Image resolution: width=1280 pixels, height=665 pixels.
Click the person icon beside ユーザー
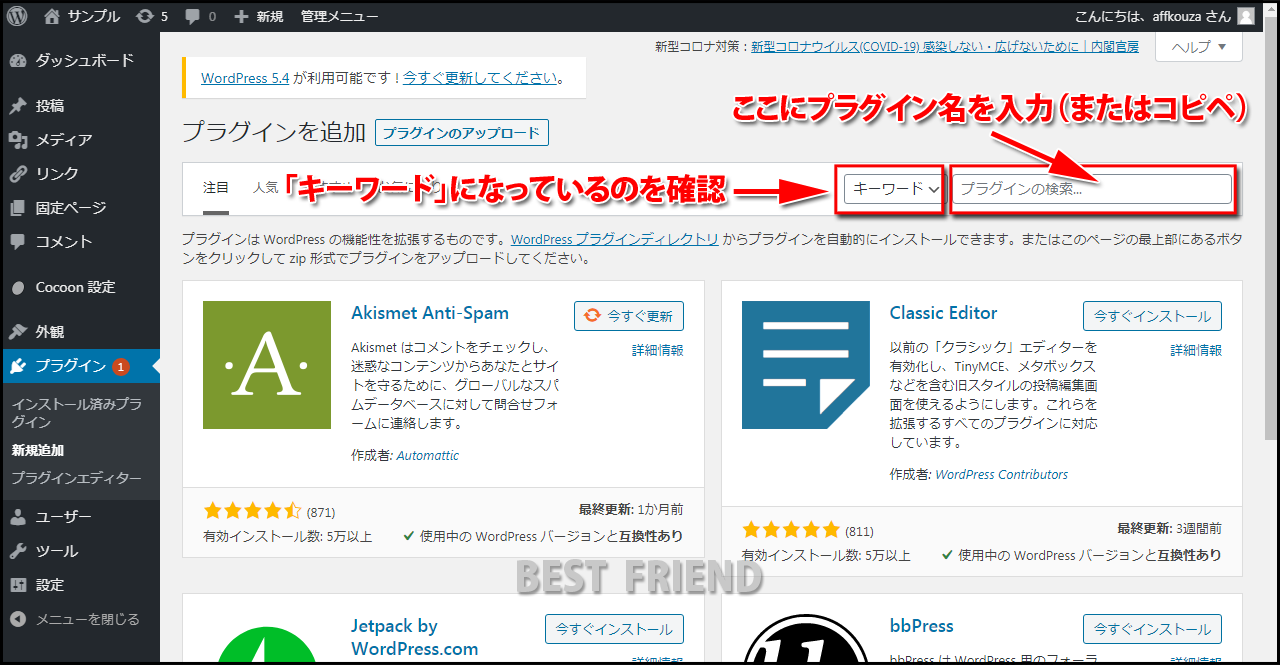pos(18,517)
